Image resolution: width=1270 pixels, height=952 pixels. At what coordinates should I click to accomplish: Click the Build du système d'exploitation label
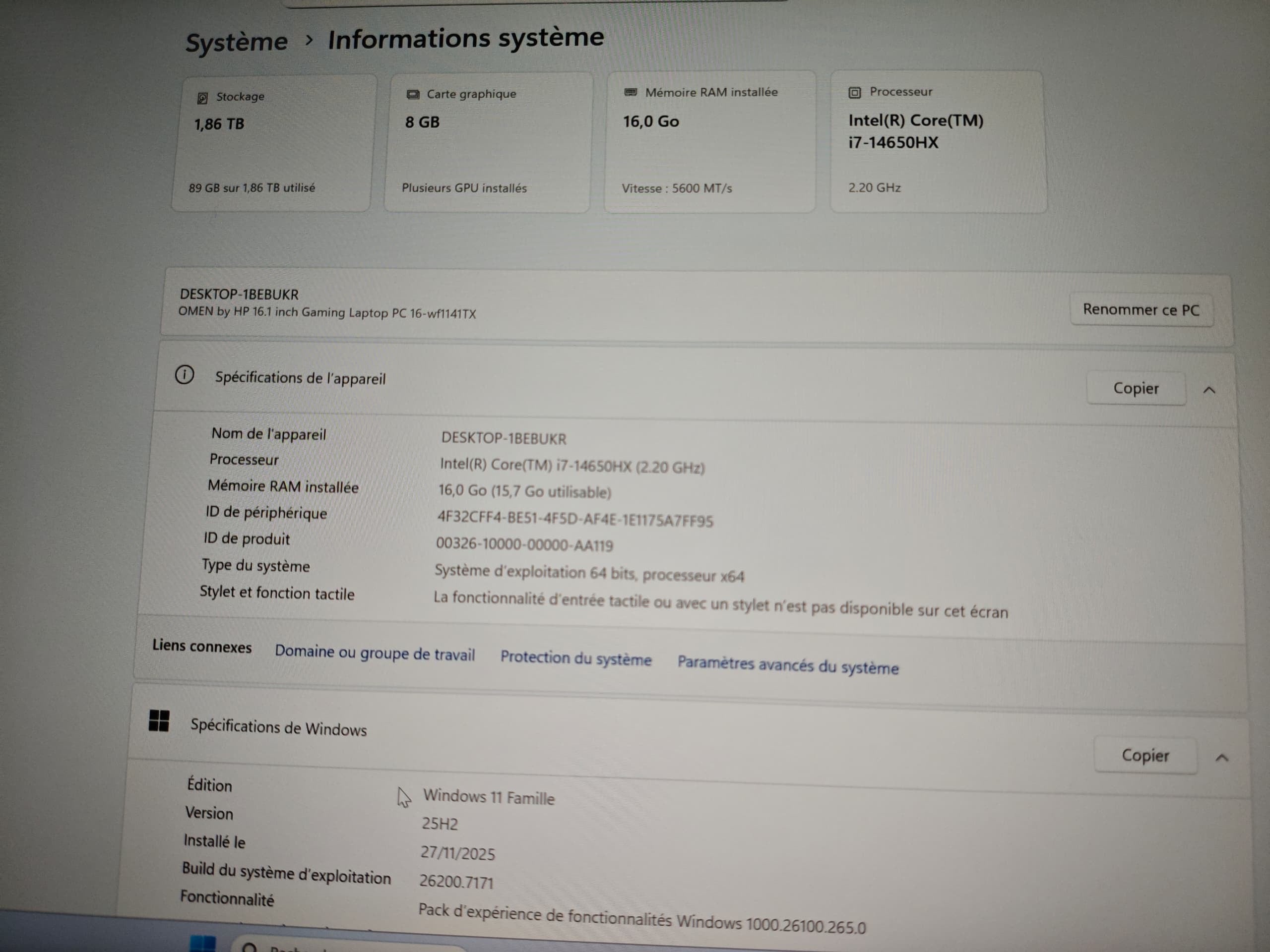(x=286, y=873)
